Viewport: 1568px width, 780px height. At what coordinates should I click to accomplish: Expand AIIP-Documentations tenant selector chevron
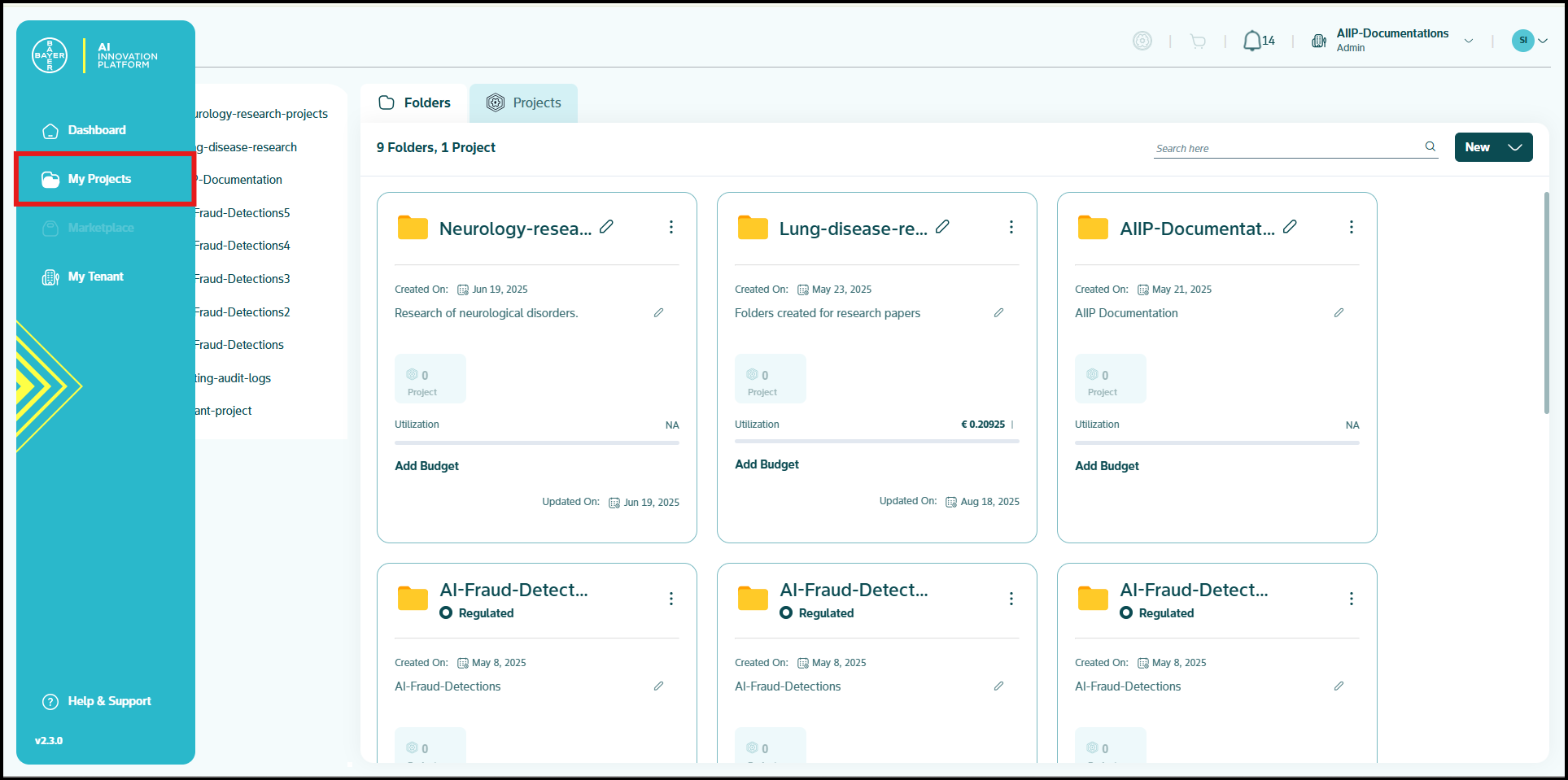click(1469, 41)
